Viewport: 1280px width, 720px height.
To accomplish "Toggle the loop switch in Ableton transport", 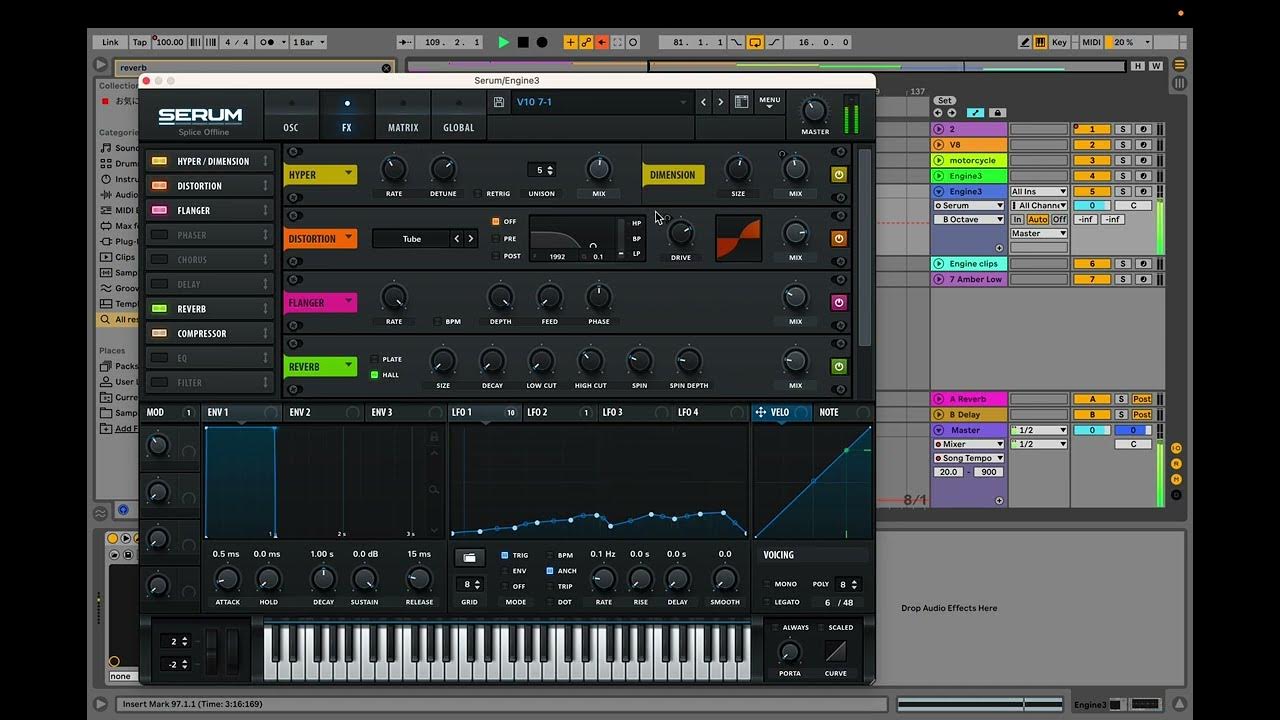I will click(754, 42).
